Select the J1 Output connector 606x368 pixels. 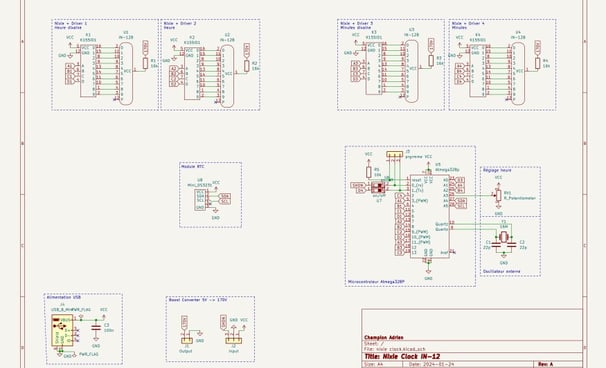pyautogui.click(x=186, y=341)
